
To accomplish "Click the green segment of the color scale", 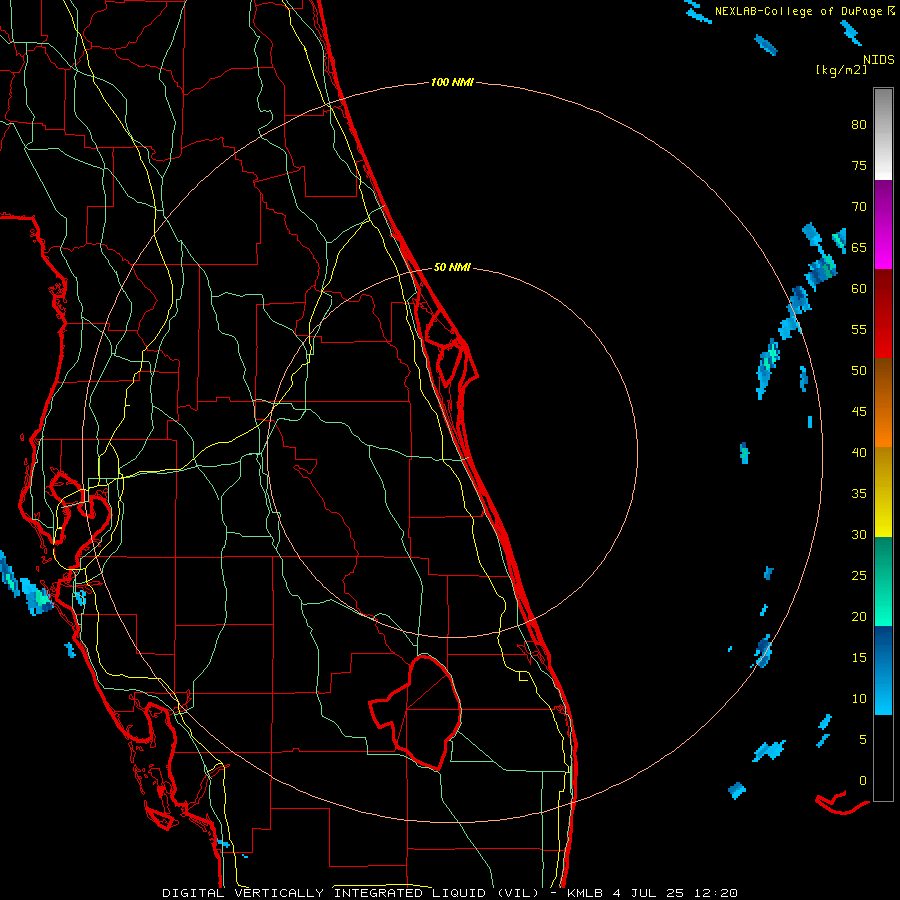I will pos(883,581).
